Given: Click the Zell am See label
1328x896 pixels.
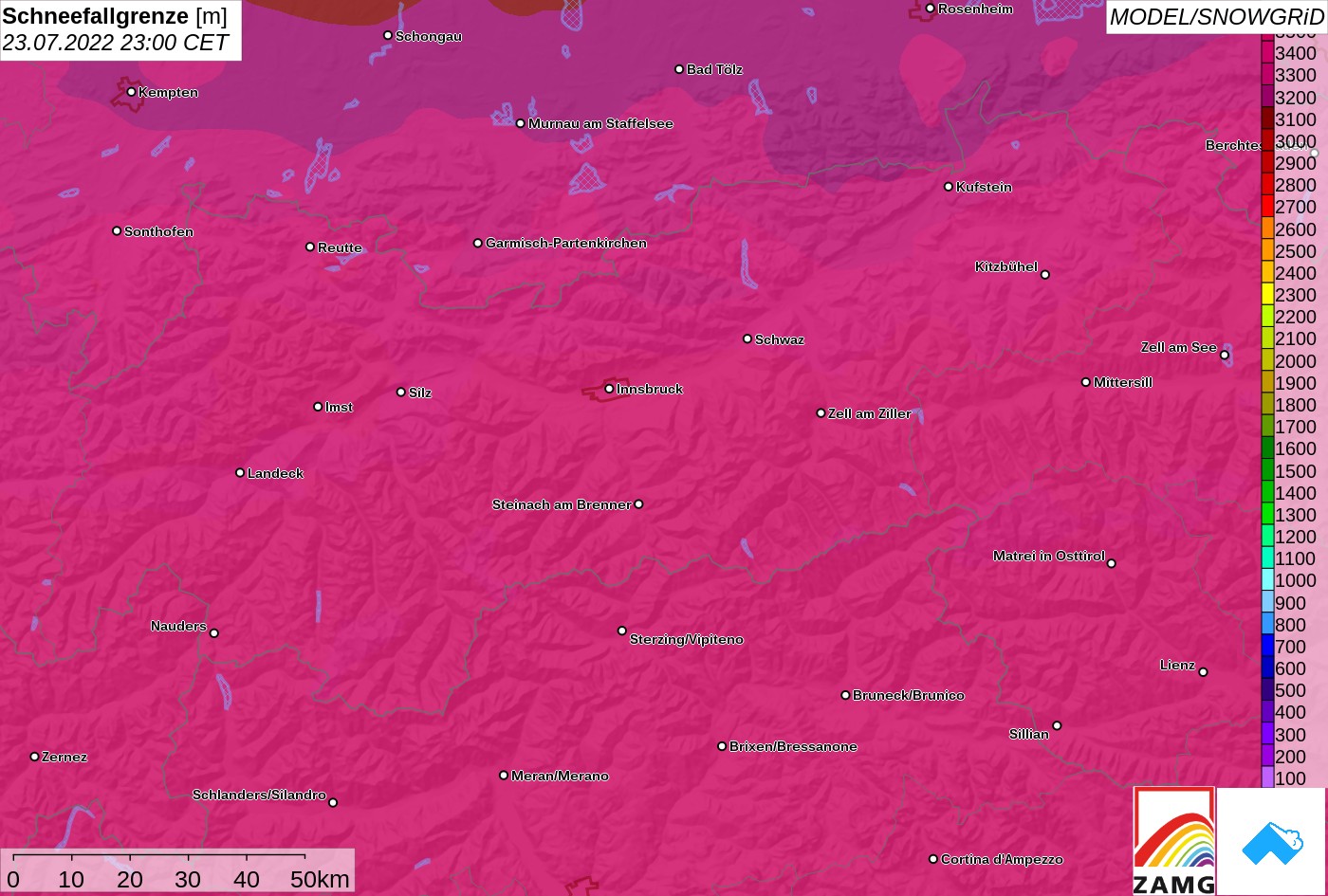Looking at the screenshot, I should (x=1178, y=347).
